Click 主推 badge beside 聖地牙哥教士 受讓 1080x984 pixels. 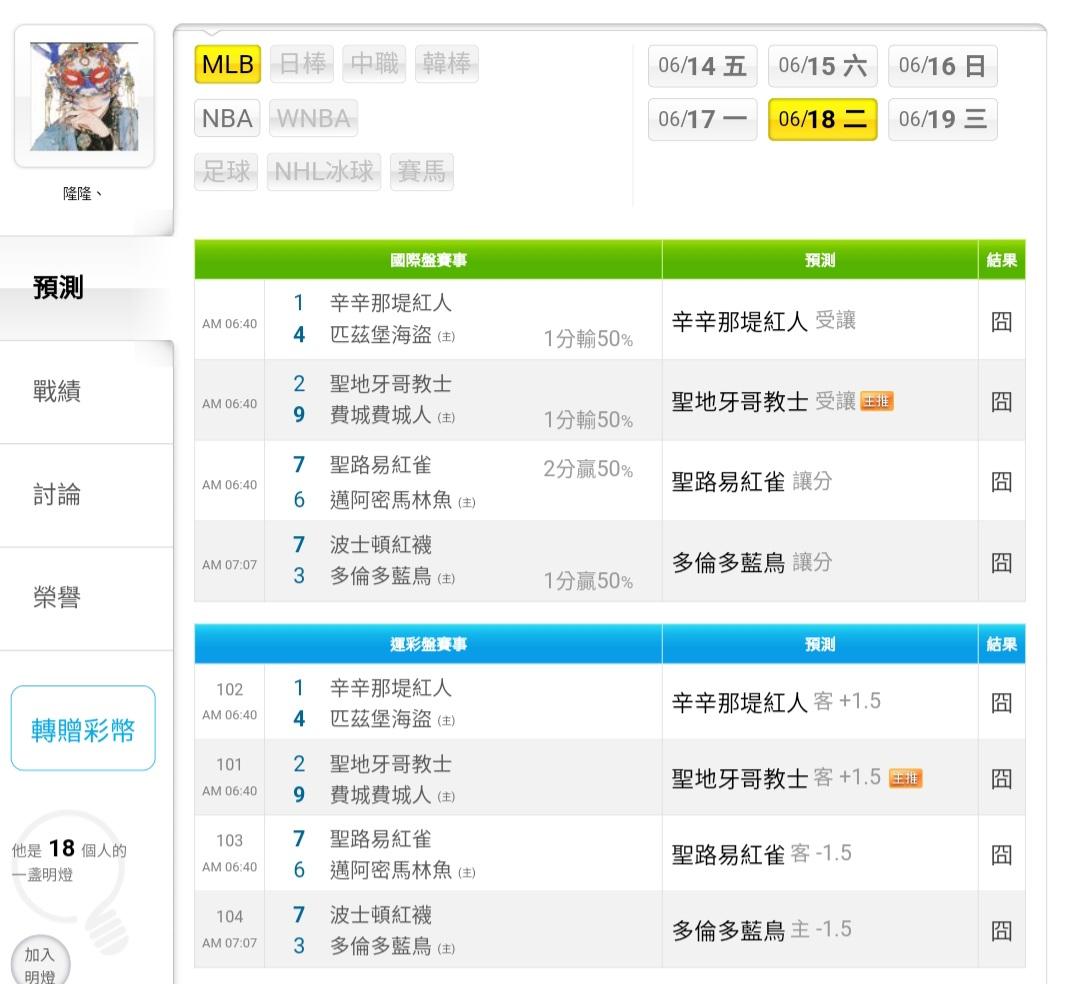tap(877, 401)
